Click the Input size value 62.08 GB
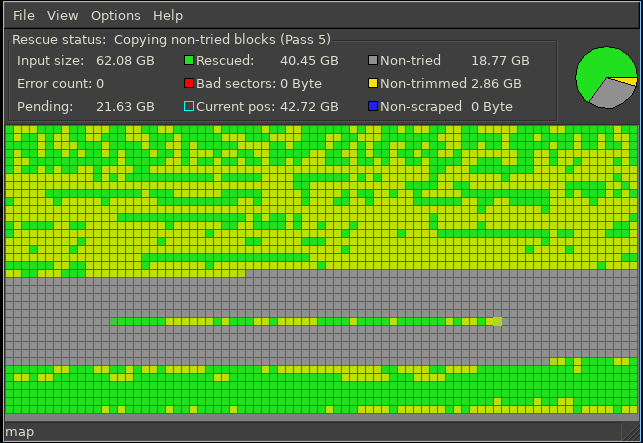643x443 pixels. (125, 61)
